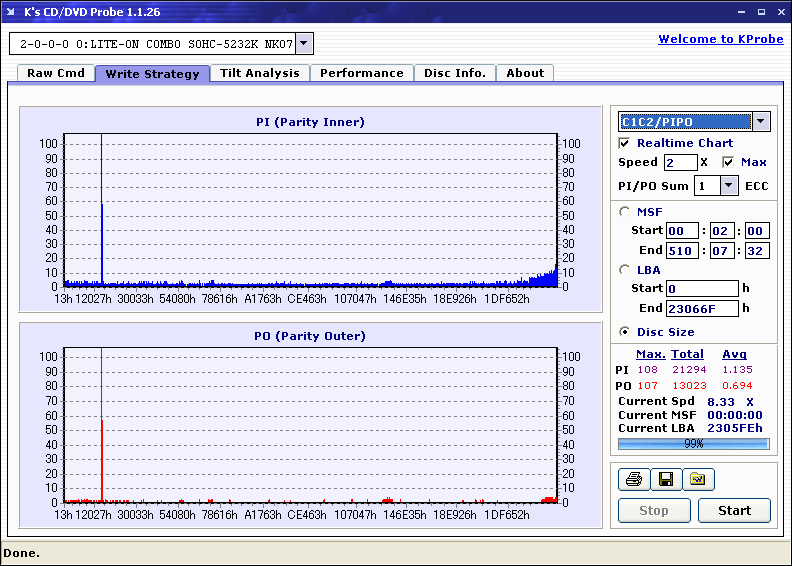Click the LBA End field 23066F
This screenshot has width=792, height=566.
pyautogui.click(x=702, y=308)
